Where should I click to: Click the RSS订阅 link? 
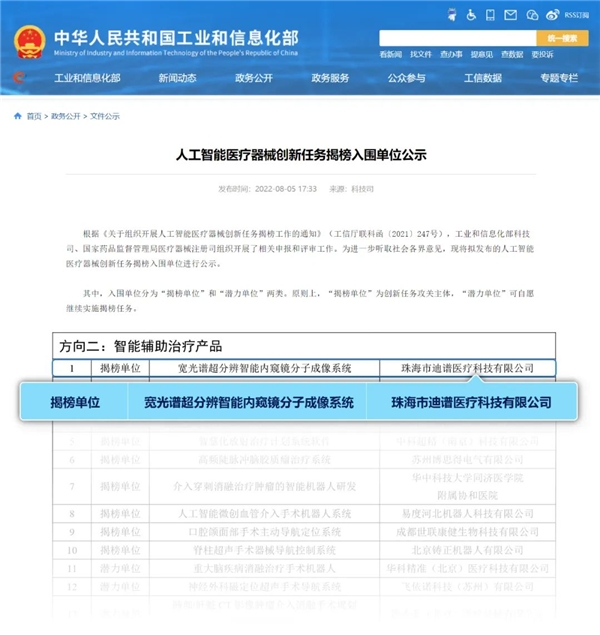tap(577, 15)
